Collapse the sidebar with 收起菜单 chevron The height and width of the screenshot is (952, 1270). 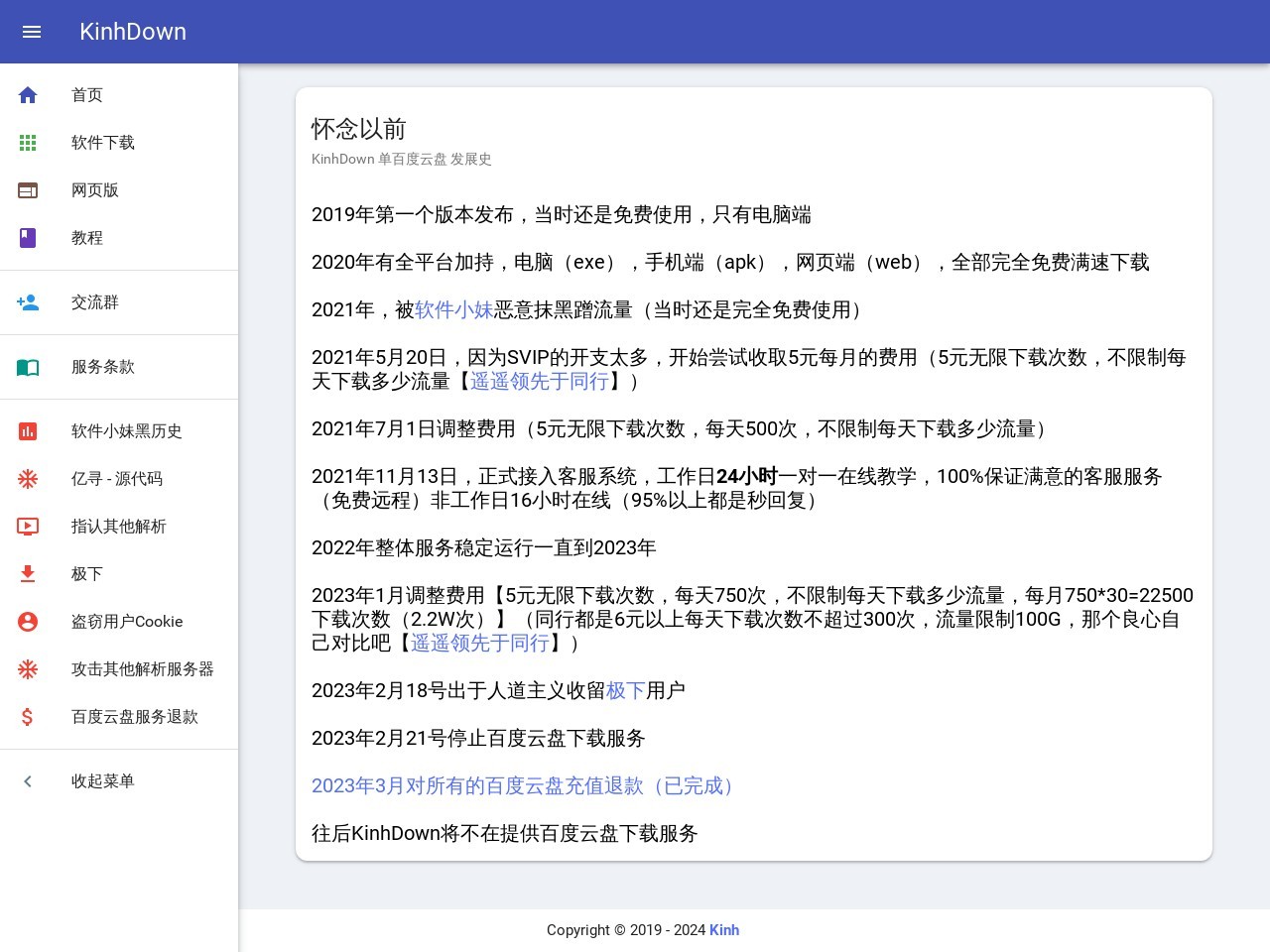[28, 781]
